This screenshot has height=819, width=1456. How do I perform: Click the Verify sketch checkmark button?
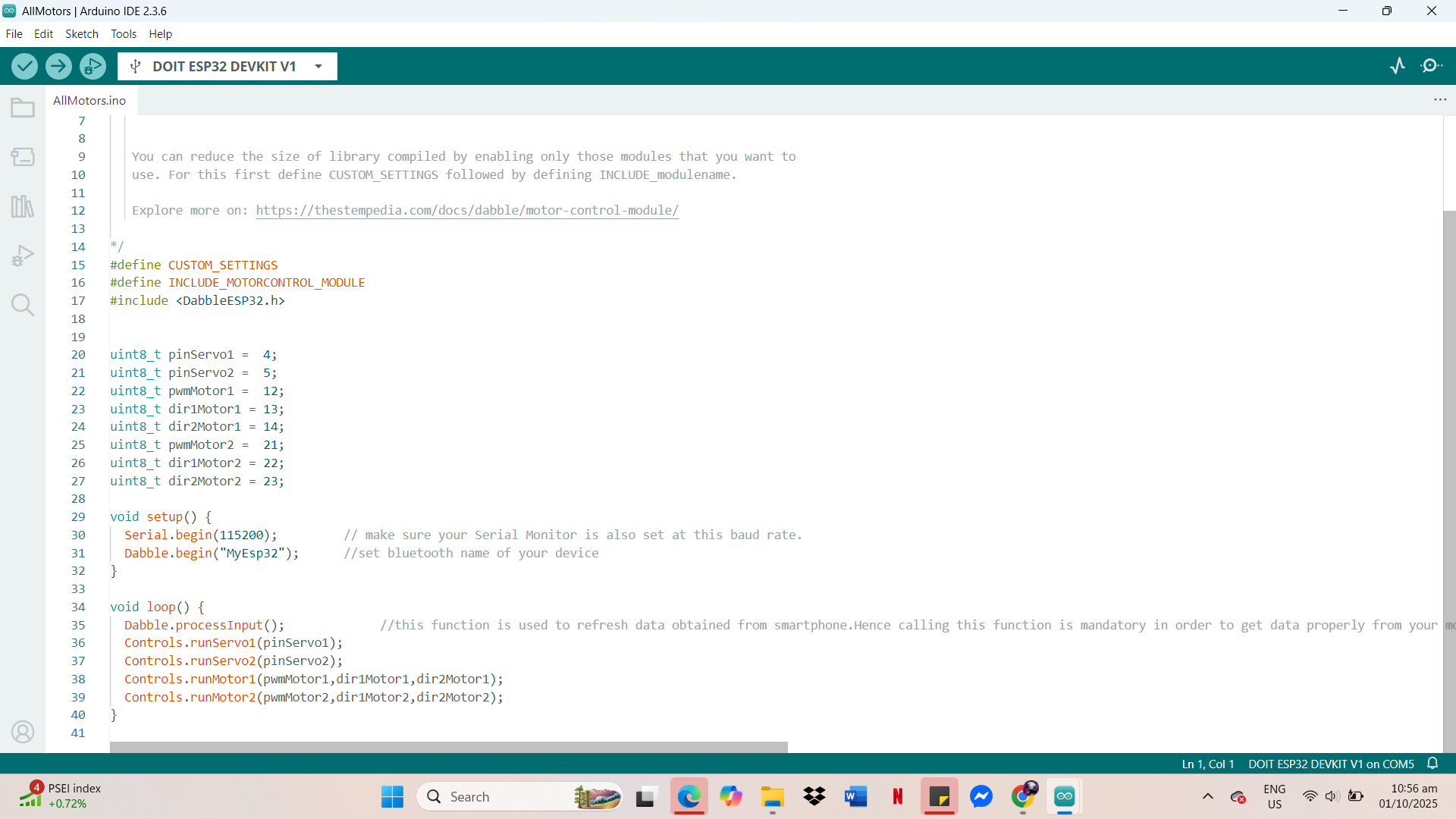(x=24, y=67)
